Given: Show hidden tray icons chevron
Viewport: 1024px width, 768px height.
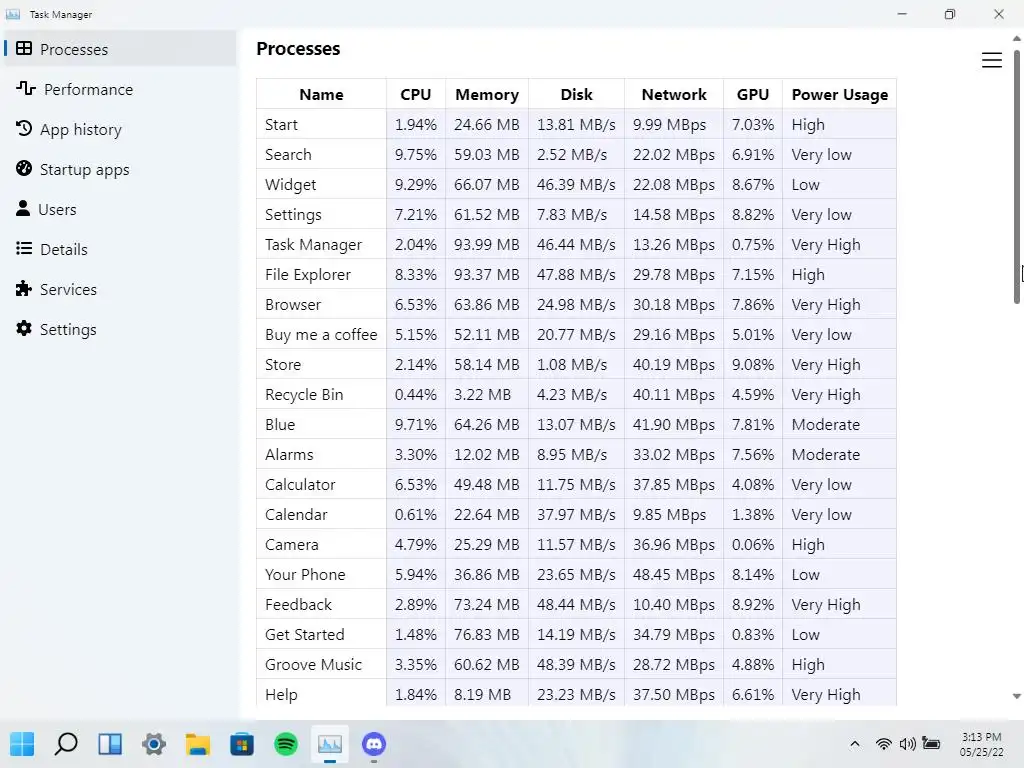Looking at the screenshot, I should pos(854,744).
